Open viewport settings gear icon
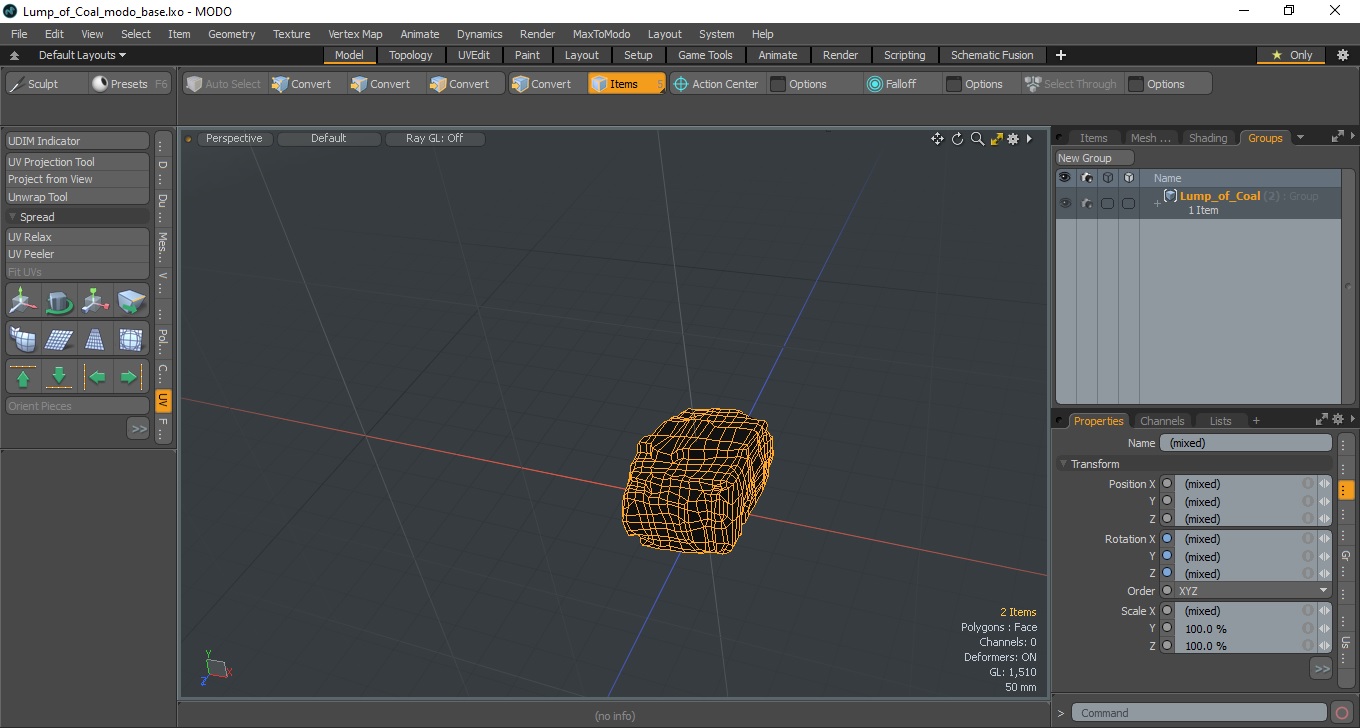Screen dimensions: 1360x728 point(1013,139)
